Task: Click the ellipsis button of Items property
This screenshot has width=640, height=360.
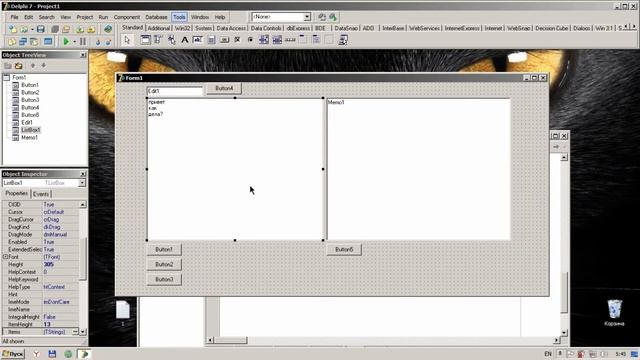Action: pos(75,332)
